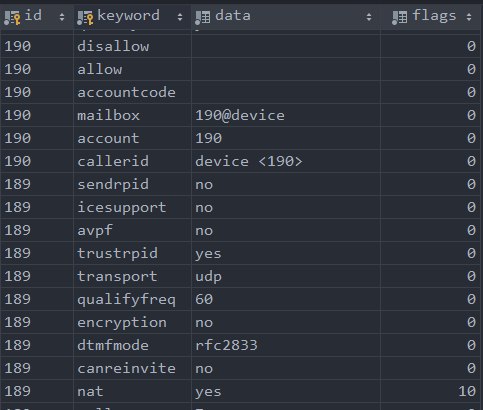Screen dimensions: 483x410
Task: Select the data cell of encryption row
Action: pyautogui.click(x=286, y=322)
